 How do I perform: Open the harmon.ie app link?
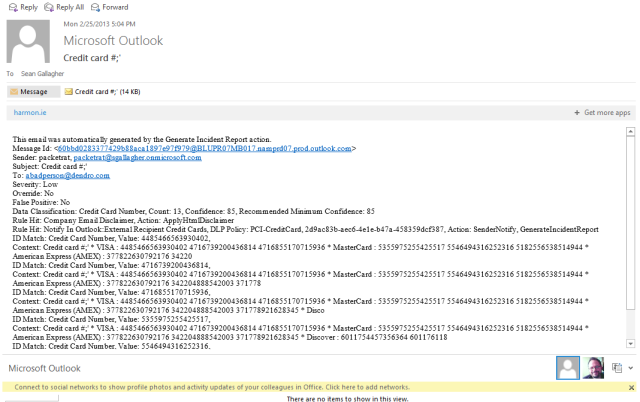click(x=30, y=113)
